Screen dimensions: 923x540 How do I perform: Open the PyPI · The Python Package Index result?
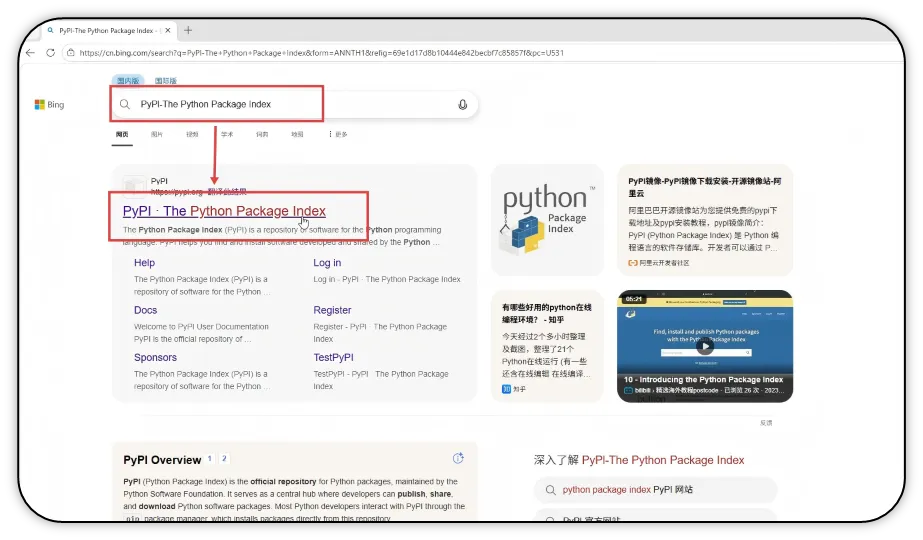[224, 211]
